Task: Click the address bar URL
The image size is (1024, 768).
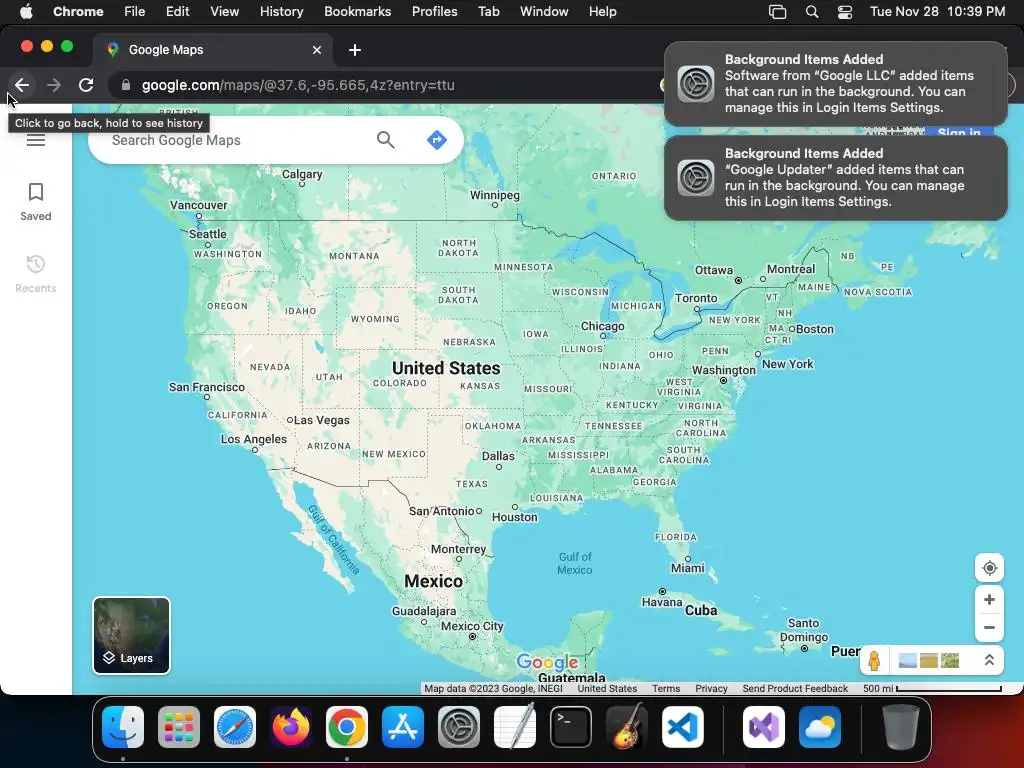Action: point(298,86)
